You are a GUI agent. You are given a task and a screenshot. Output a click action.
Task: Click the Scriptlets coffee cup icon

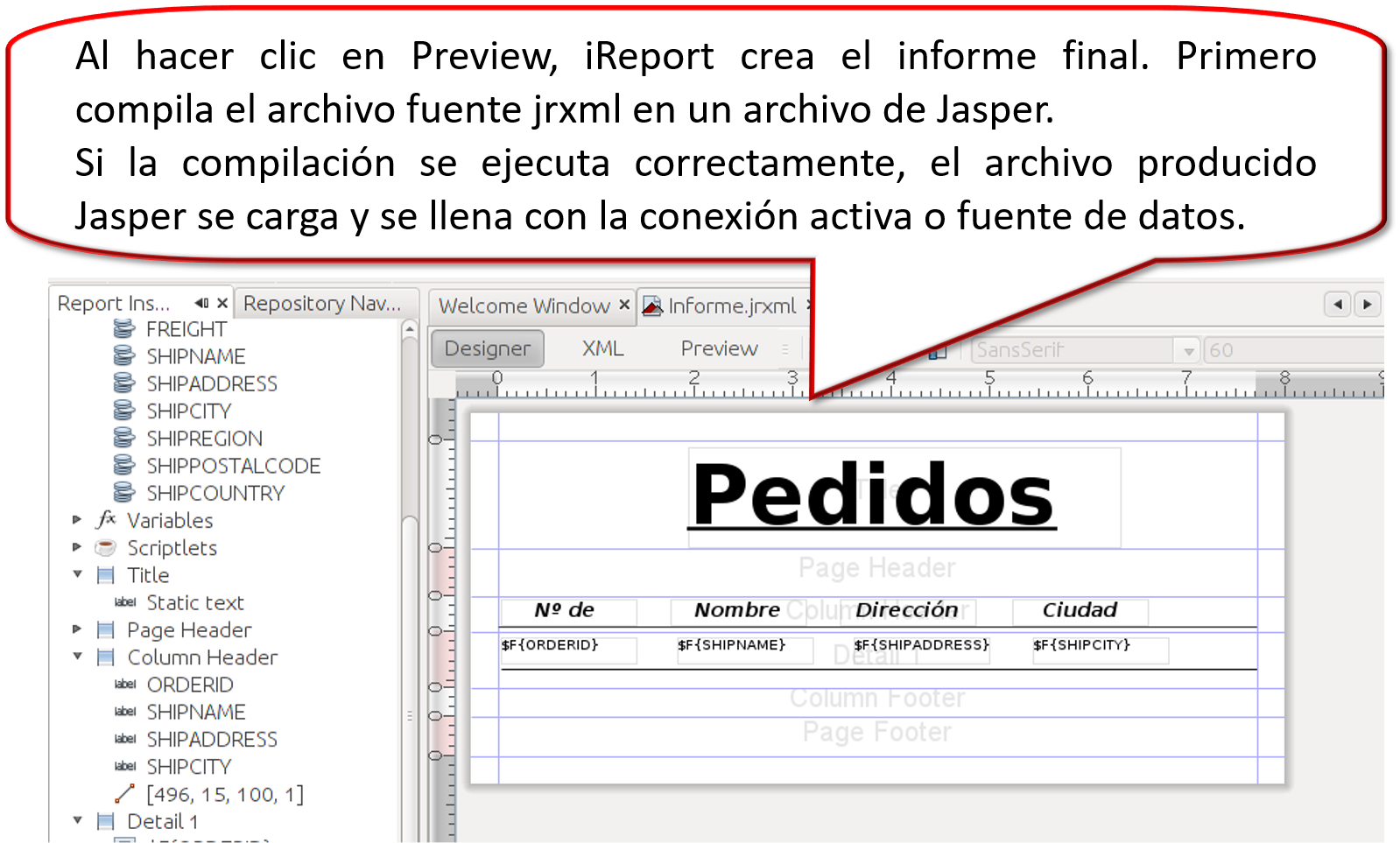coord(106,548)
